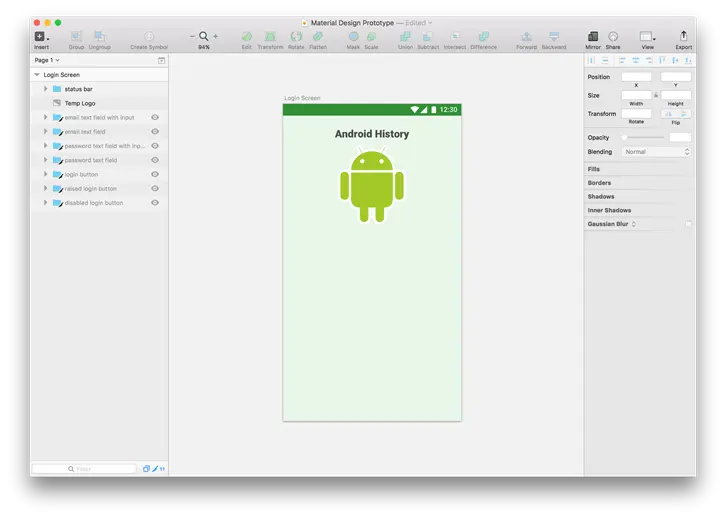
Task: Zoom out with the minus button
Action: point(192,36)
